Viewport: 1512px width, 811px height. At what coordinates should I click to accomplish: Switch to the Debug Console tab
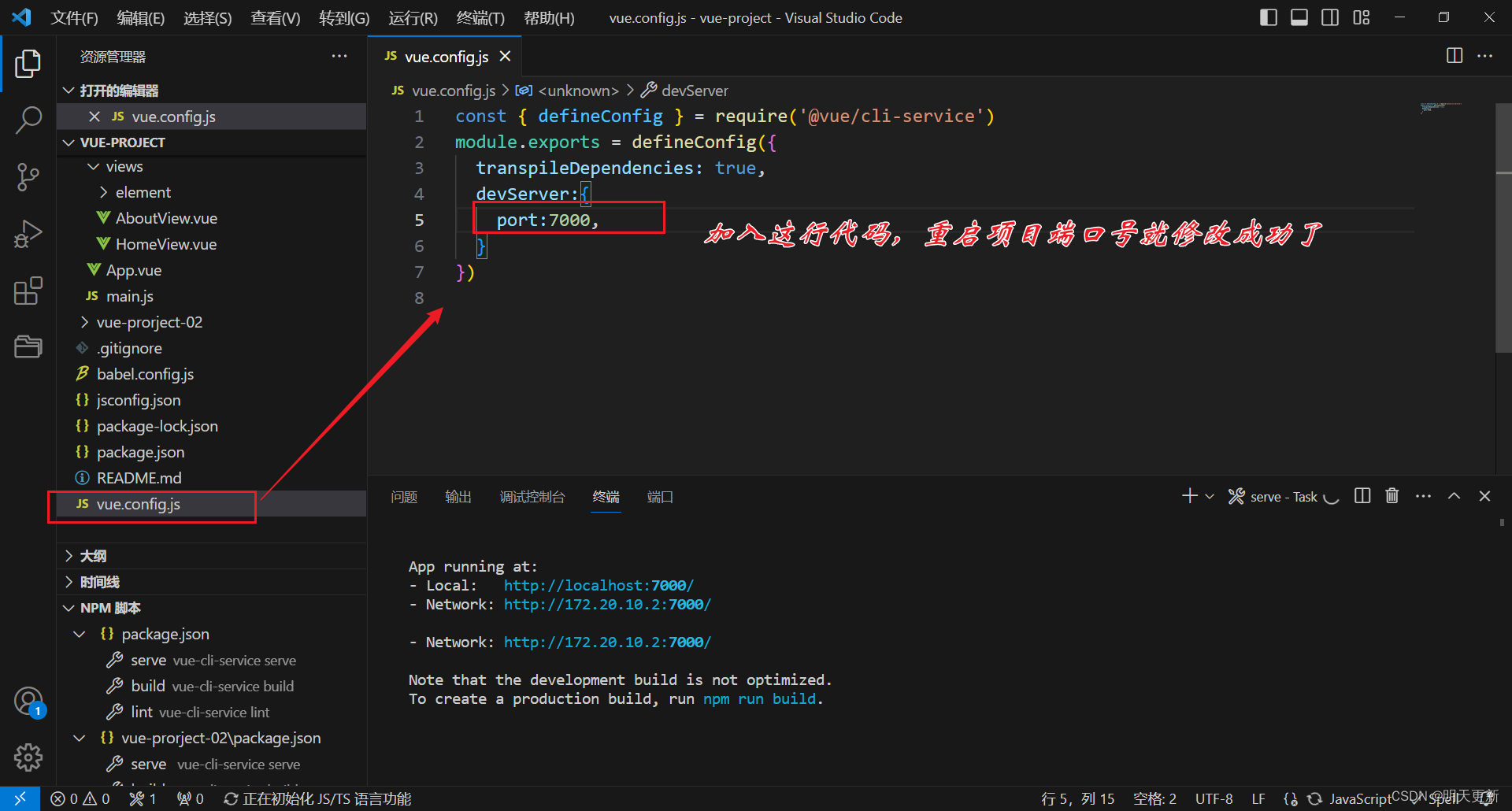pos(532,497)
